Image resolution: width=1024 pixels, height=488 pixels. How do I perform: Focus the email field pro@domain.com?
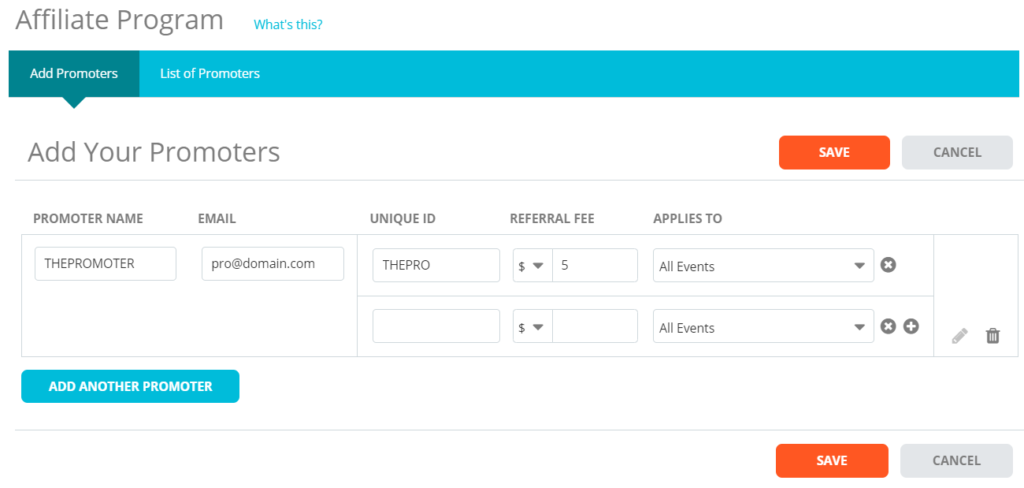tap(272, 264)
